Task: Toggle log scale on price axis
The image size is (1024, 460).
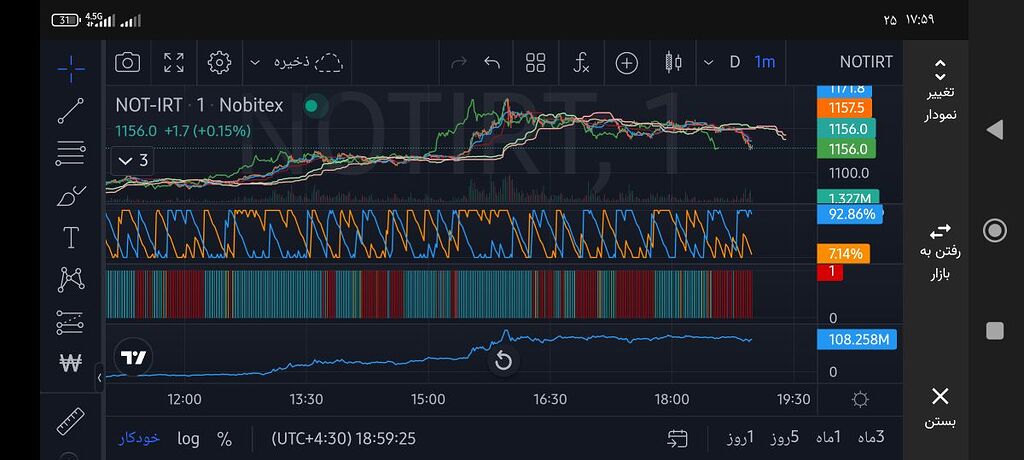Action: point(188,438)
